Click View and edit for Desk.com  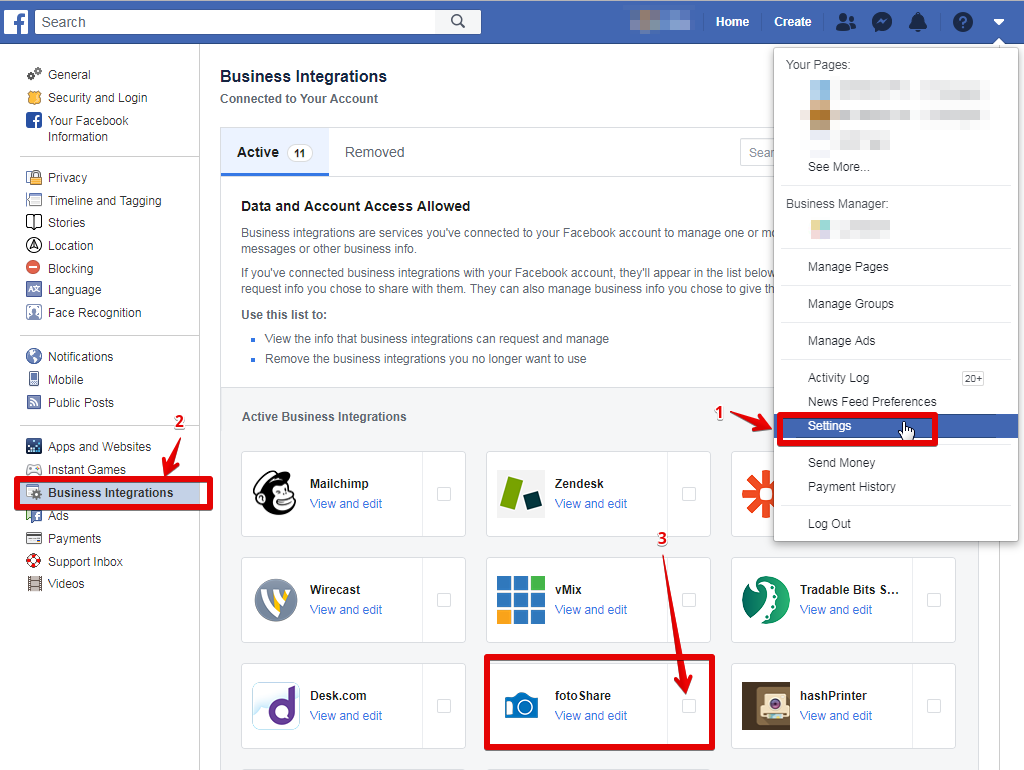(x=345, y=716)
